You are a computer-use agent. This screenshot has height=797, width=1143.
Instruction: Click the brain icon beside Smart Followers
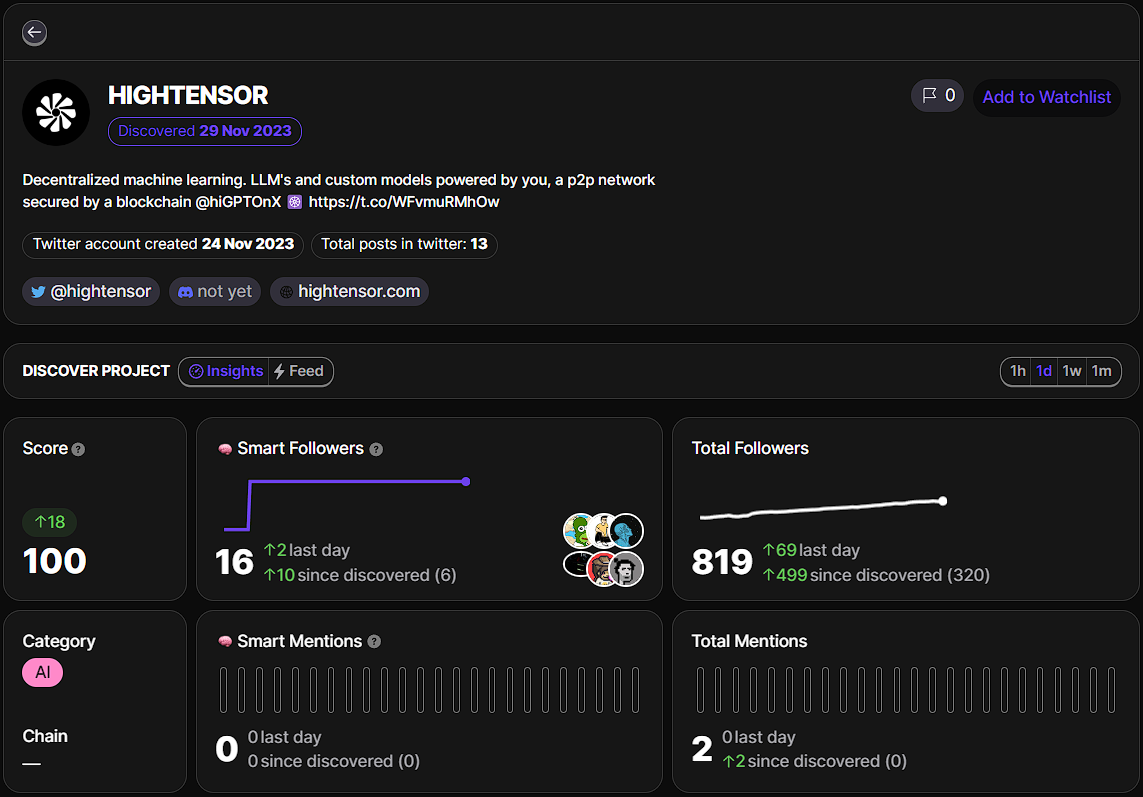click(225, 449)
